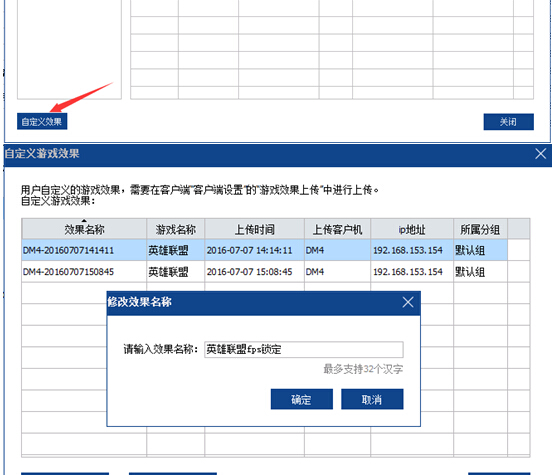The height and width of the screenshot is (475, 552).
Task: Close the 自定义游戏效果 window with X
Action: point(540,154)
